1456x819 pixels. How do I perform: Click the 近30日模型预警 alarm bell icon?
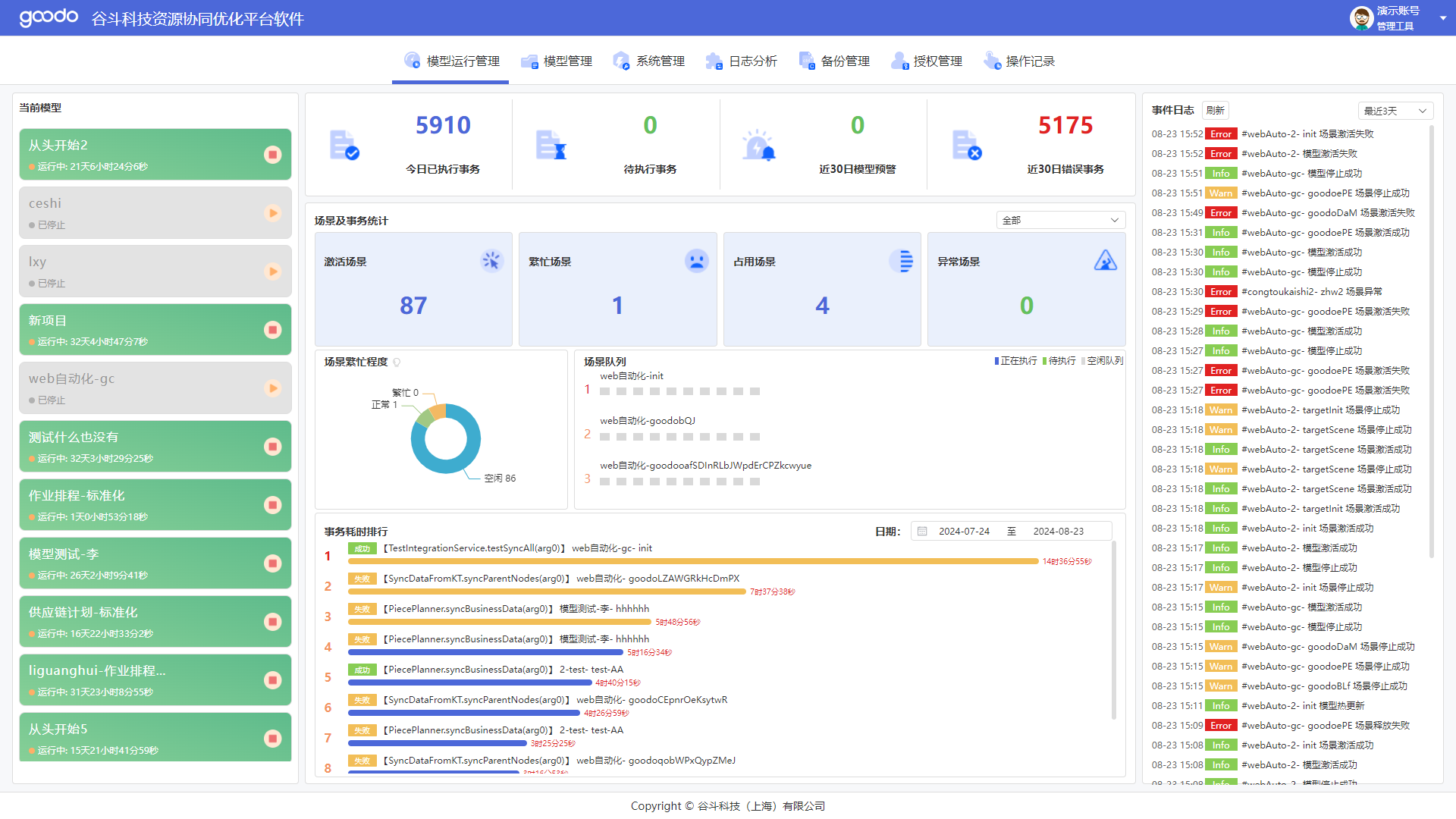758,145
